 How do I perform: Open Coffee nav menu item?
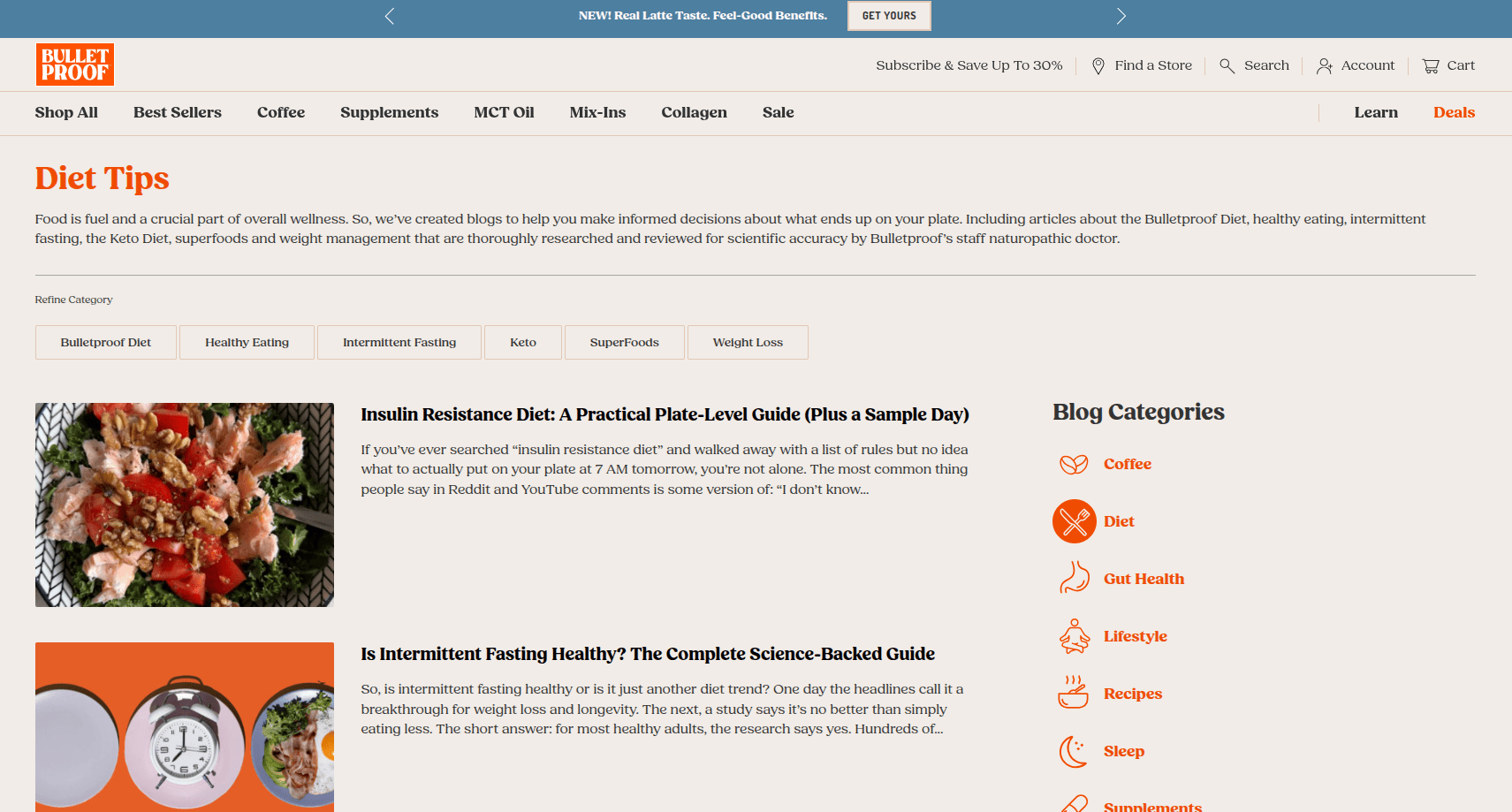point(281,112)
